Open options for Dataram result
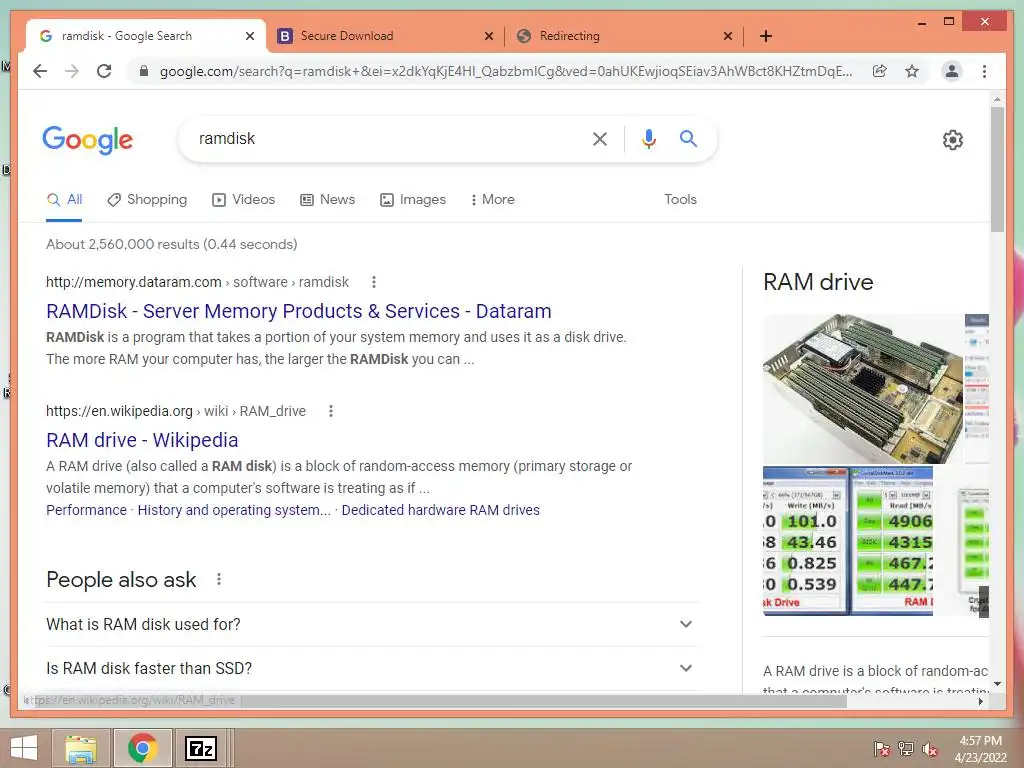 point(374,282)
